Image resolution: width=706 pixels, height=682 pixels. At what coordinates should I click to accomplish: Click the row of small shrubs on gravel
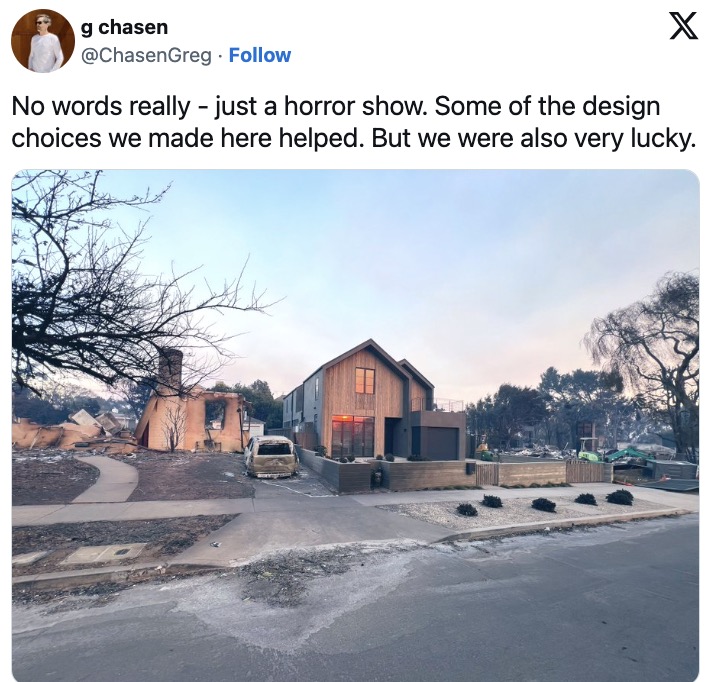(545, 501)
